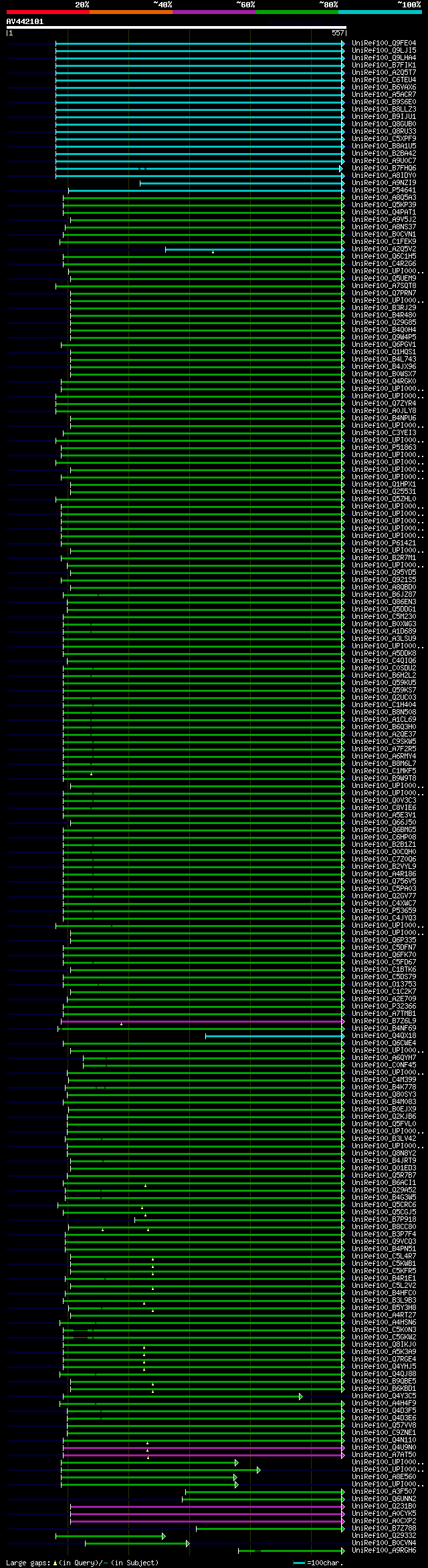Open hit UniRef100_A5ACR7
Viewport: 428px width, 1568px height.
[384, 95]
